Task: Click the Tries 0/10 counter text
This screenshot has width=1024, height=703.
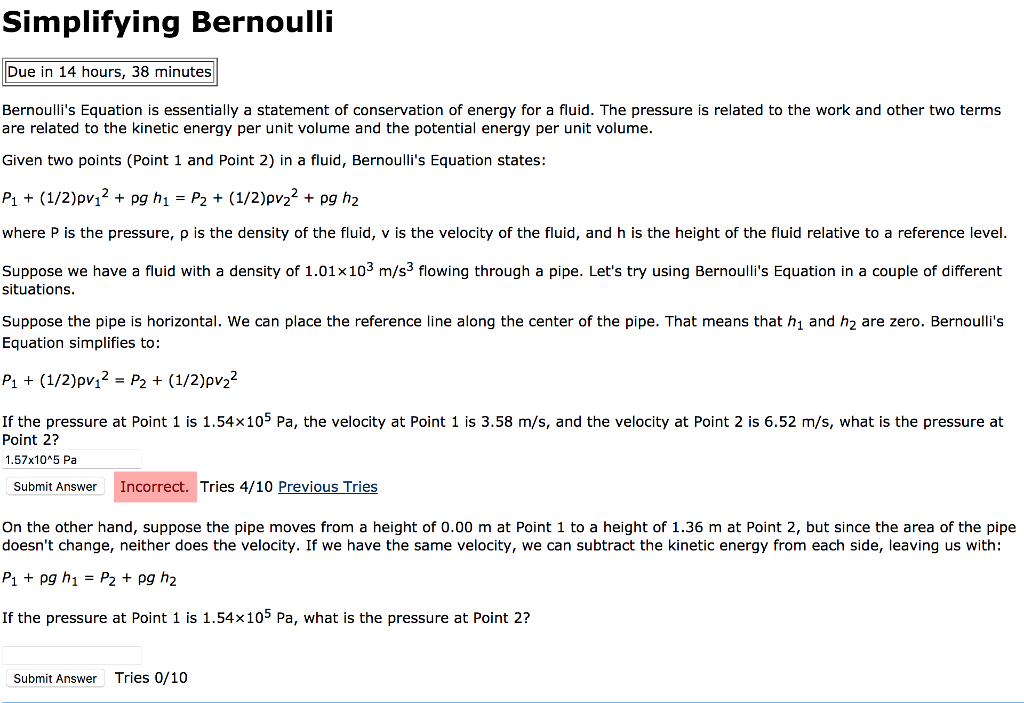Action: (x=150, y=678)
